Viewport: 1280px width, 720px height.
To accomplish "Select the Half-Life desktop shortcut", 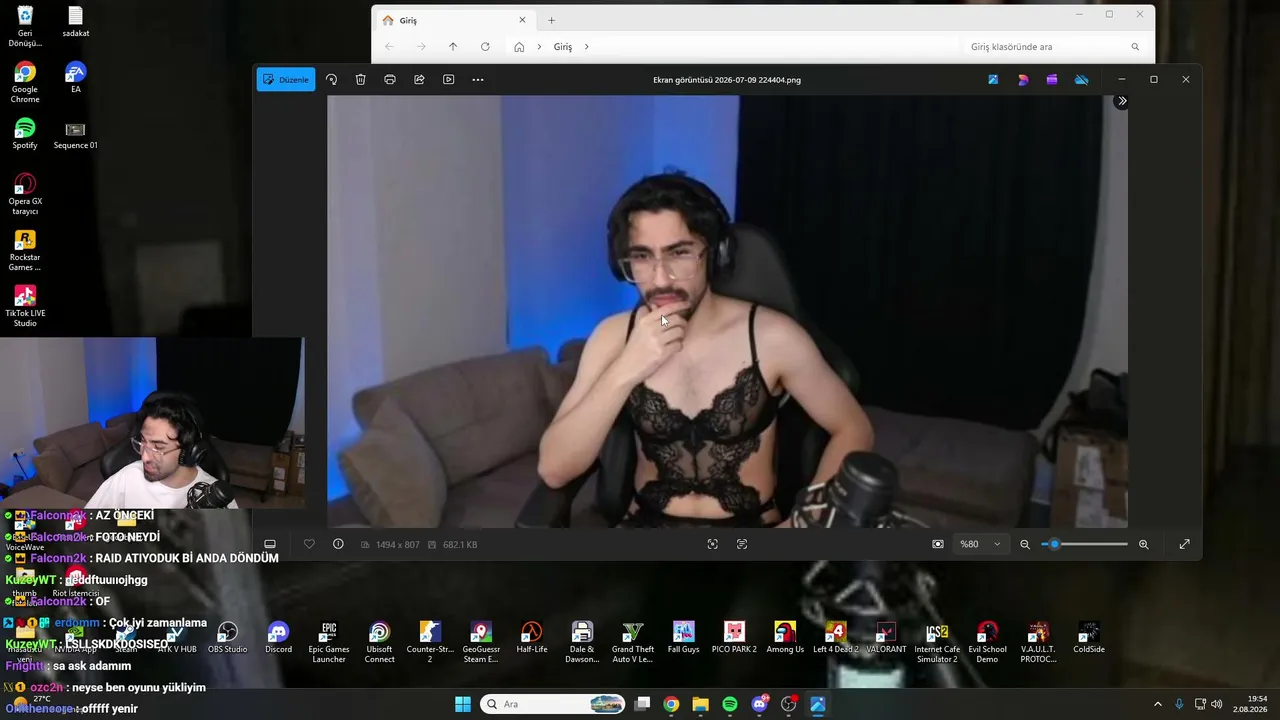I will pyautogui.click(x=532, y=638).
